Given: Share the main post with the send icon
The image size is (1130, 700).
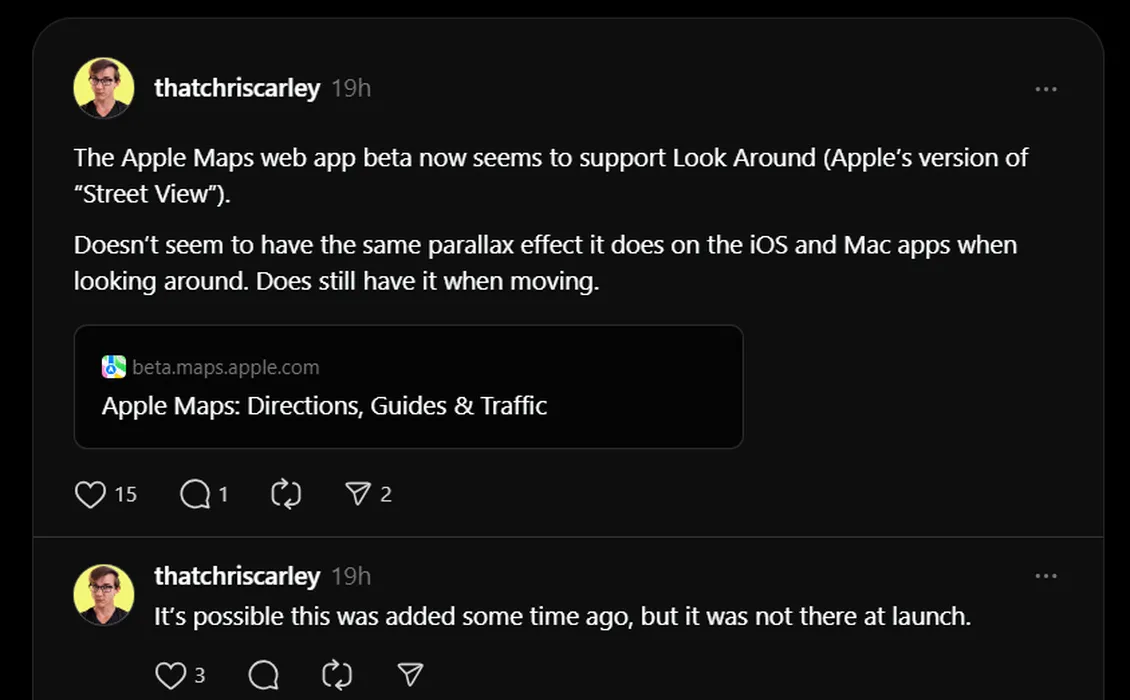Looking at the screenshot, I should (357, 494).
